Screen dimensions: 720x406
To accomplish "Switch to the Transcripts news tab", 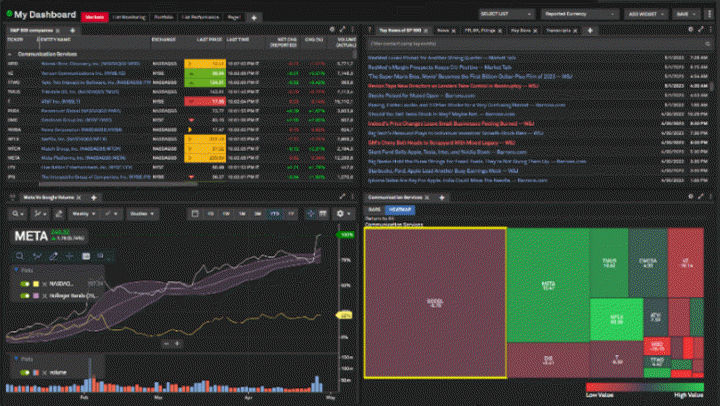I will coord(558,30).
